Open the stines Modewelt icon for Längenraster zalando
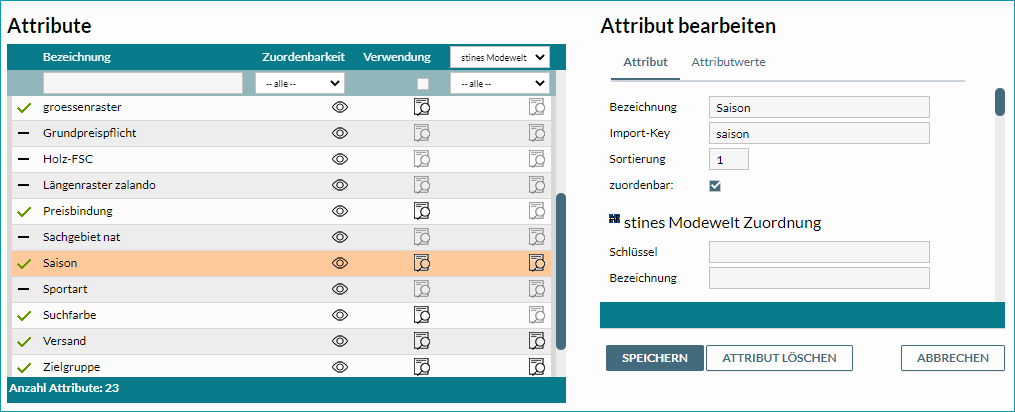This screenshot has width=1015, height=412. [537, 185]
